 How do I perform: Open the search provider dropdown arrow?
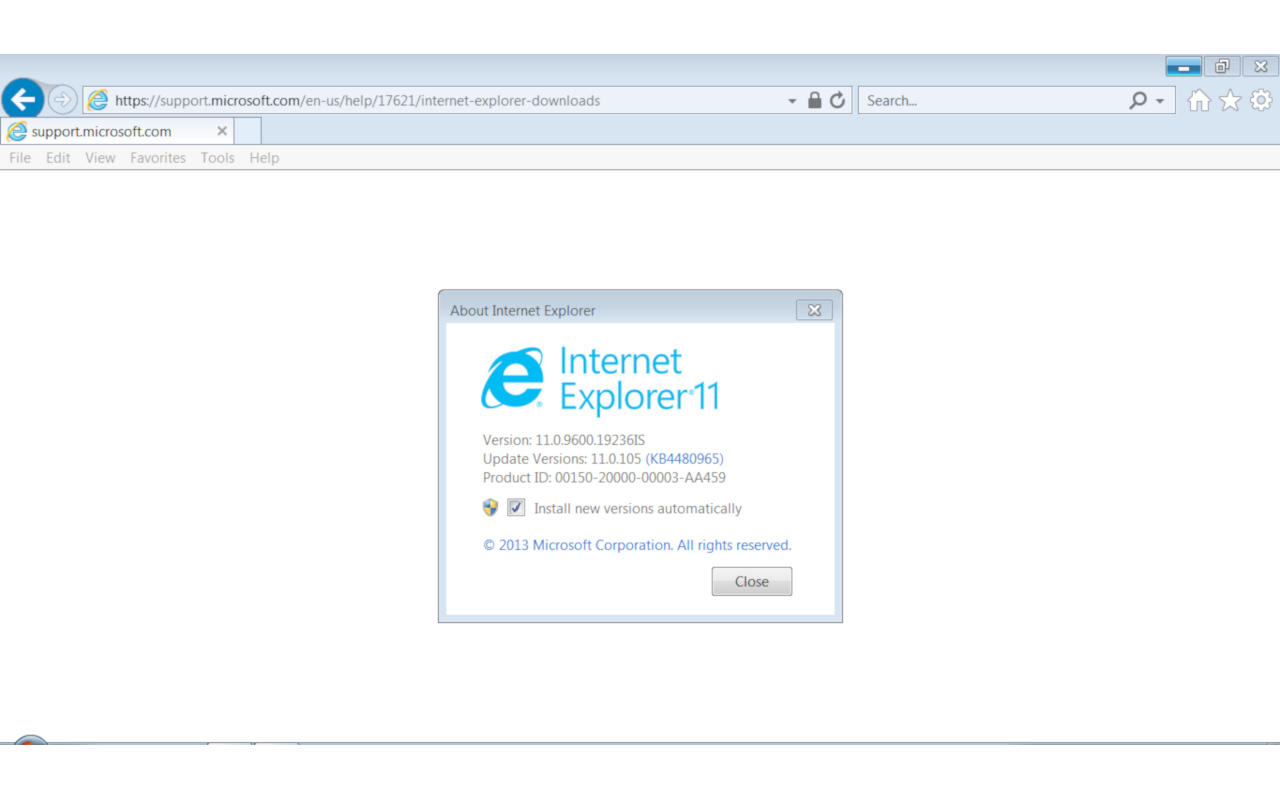point(1160,101)
